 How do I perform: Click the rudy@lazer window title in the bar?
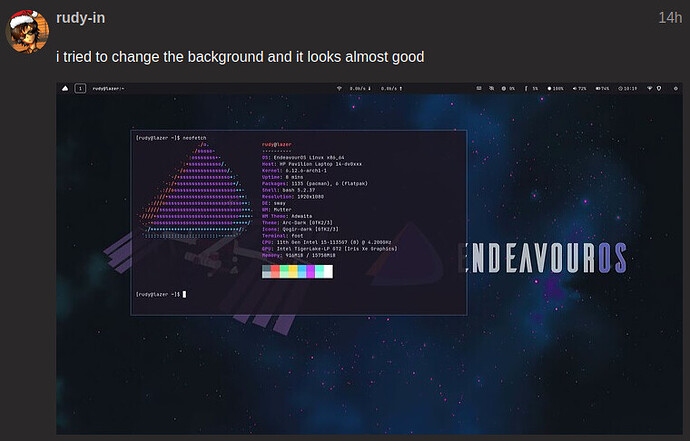108,88
